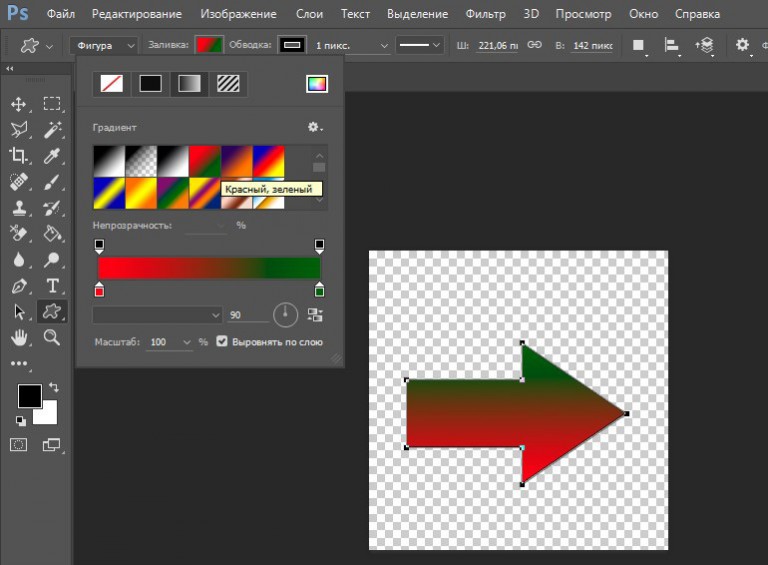
Task: Collapse the toolbox with double arrows
Action: click(10, 69)
